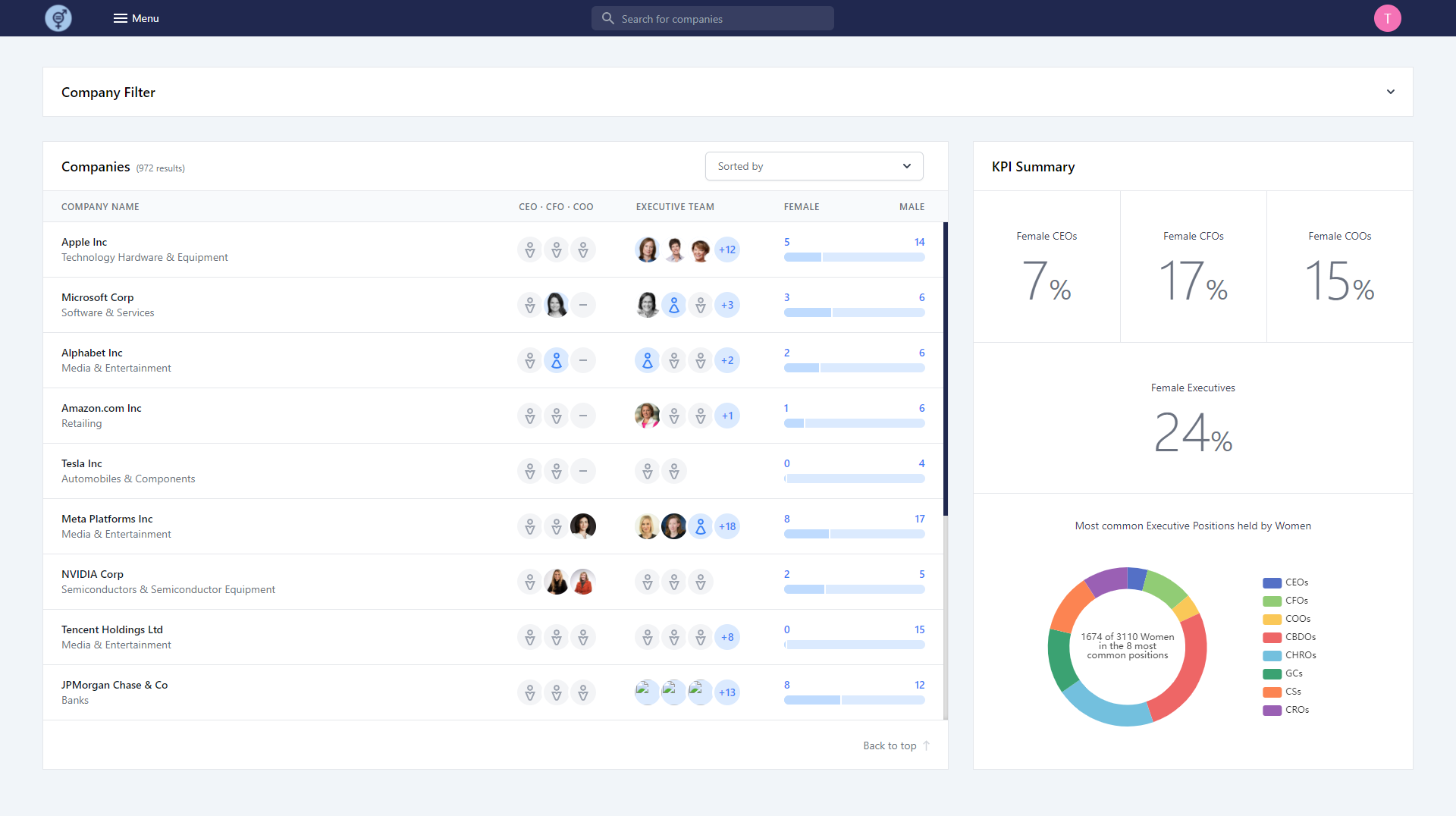This screenshot has height=816, width=1456.
Task: Open JPMorgan Chase & Co company name
Action: pyautogui.click(x=115, y=685)
